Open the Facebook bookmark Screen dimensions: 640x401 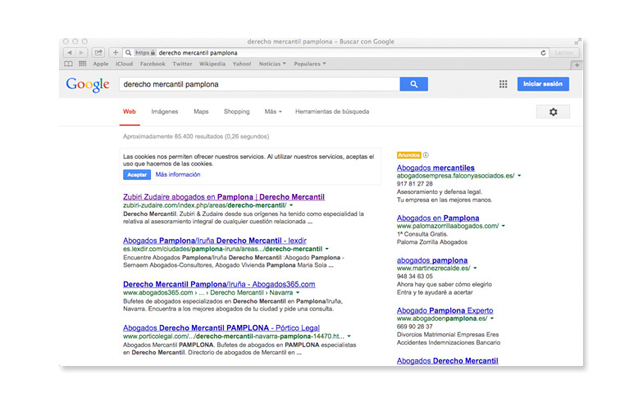[153, 64]
